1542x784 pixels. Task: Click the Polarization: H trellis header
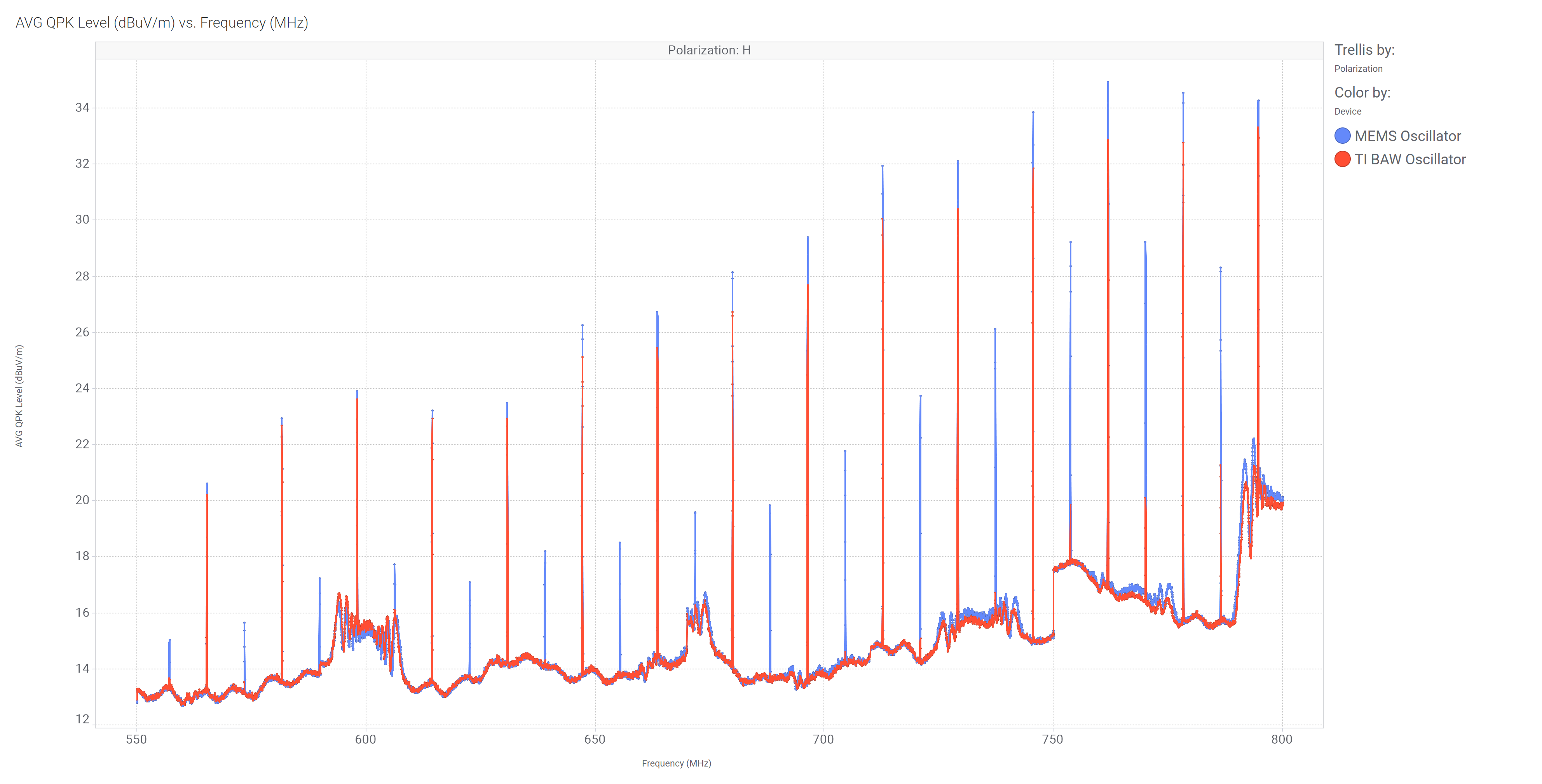[x=709, y=50]
